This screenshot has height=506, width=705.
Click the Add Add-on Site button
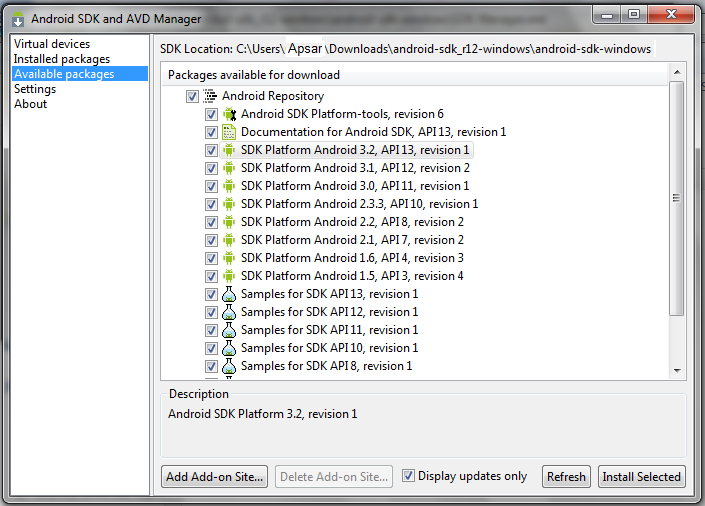click(x=214, y=476)
